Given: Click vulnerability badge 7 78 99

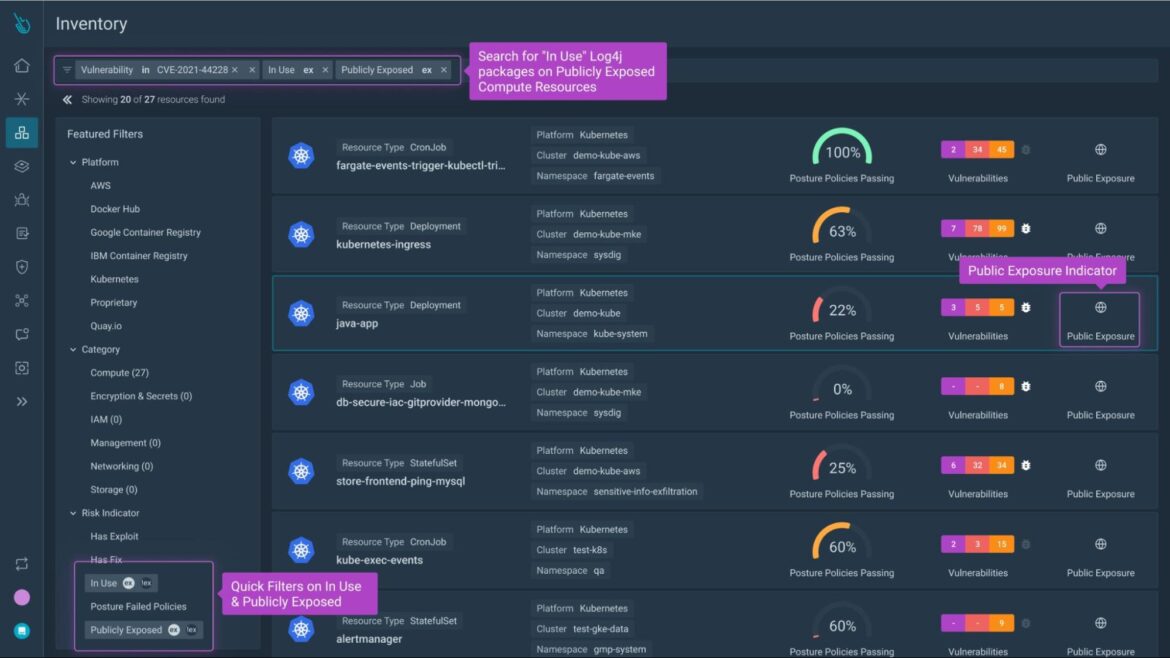Looking at the screenshot, I should coord(977,229).
